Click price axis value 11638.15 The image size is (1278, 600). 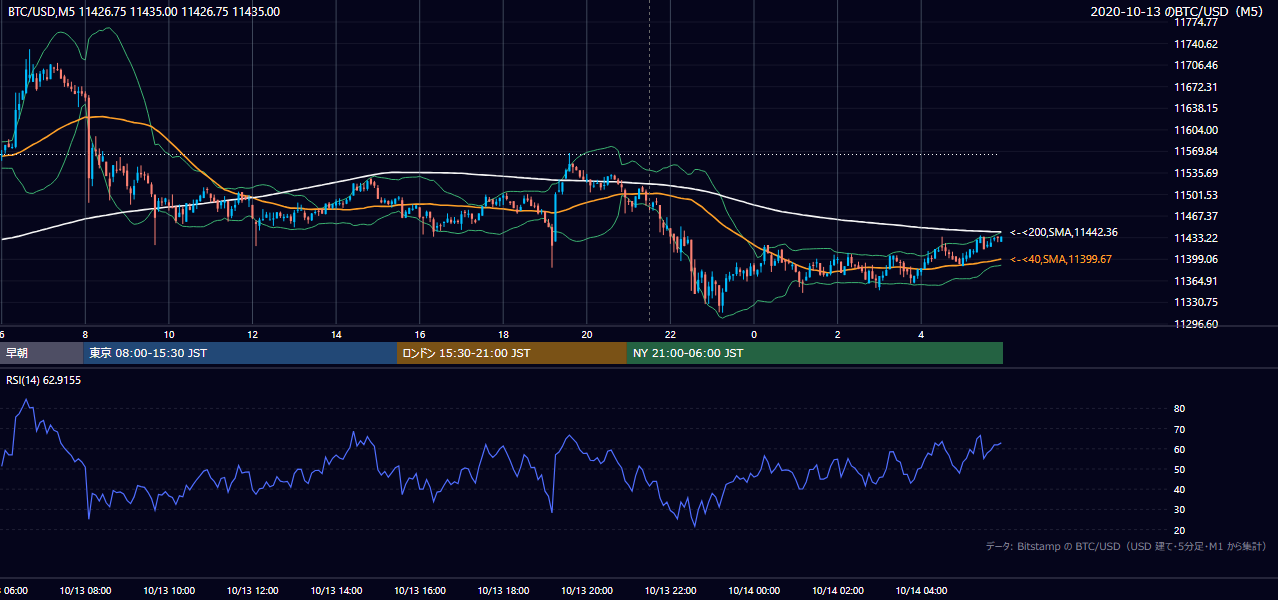tap(1195, 108)
